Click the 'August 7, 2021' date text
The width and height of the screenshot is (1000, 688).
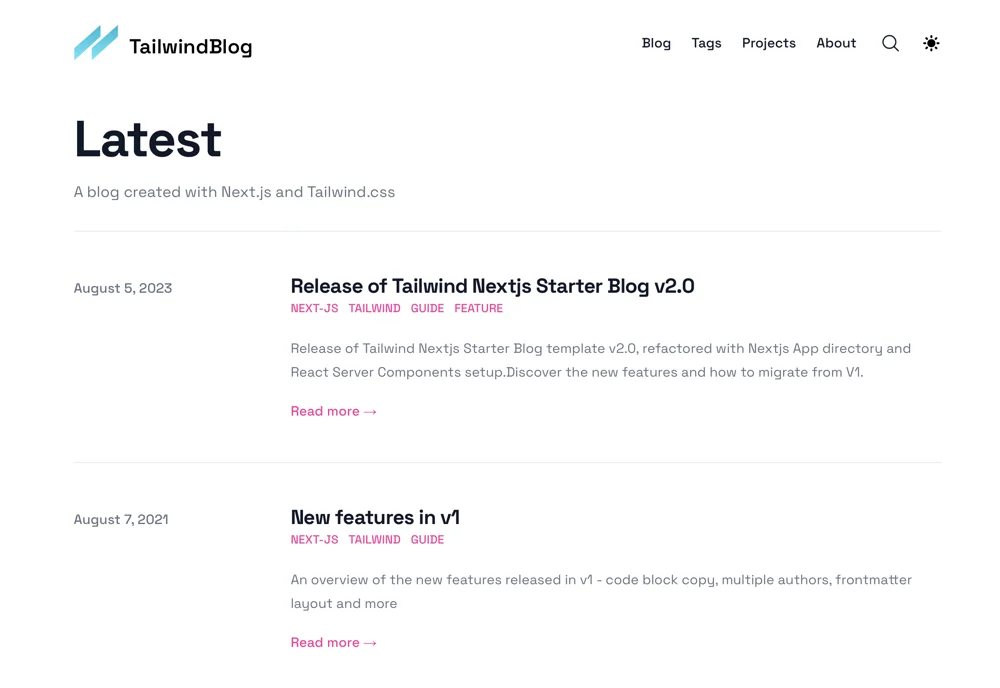pos(121,520)
